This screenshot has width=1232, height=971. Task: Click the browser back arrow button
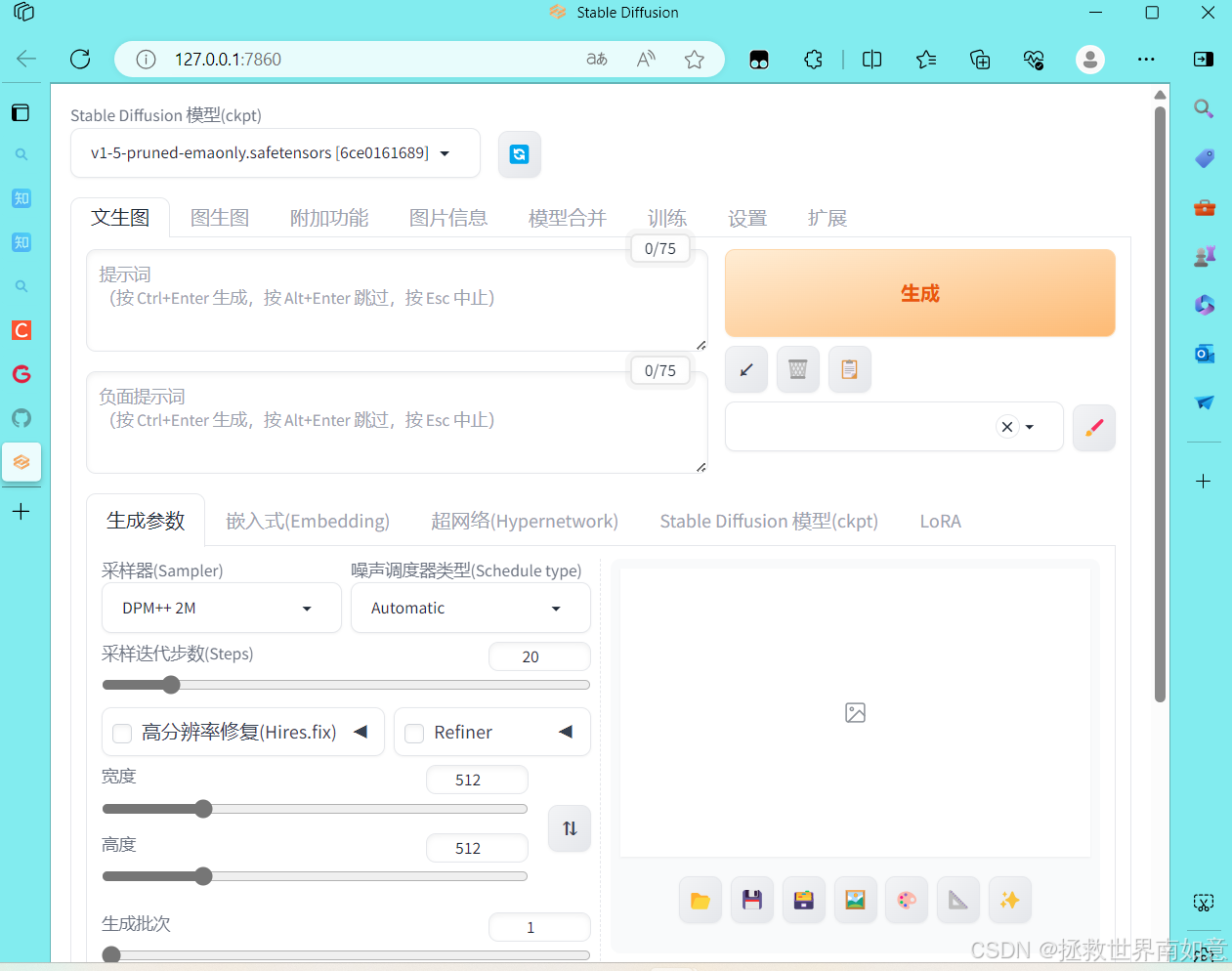(26, 60)
